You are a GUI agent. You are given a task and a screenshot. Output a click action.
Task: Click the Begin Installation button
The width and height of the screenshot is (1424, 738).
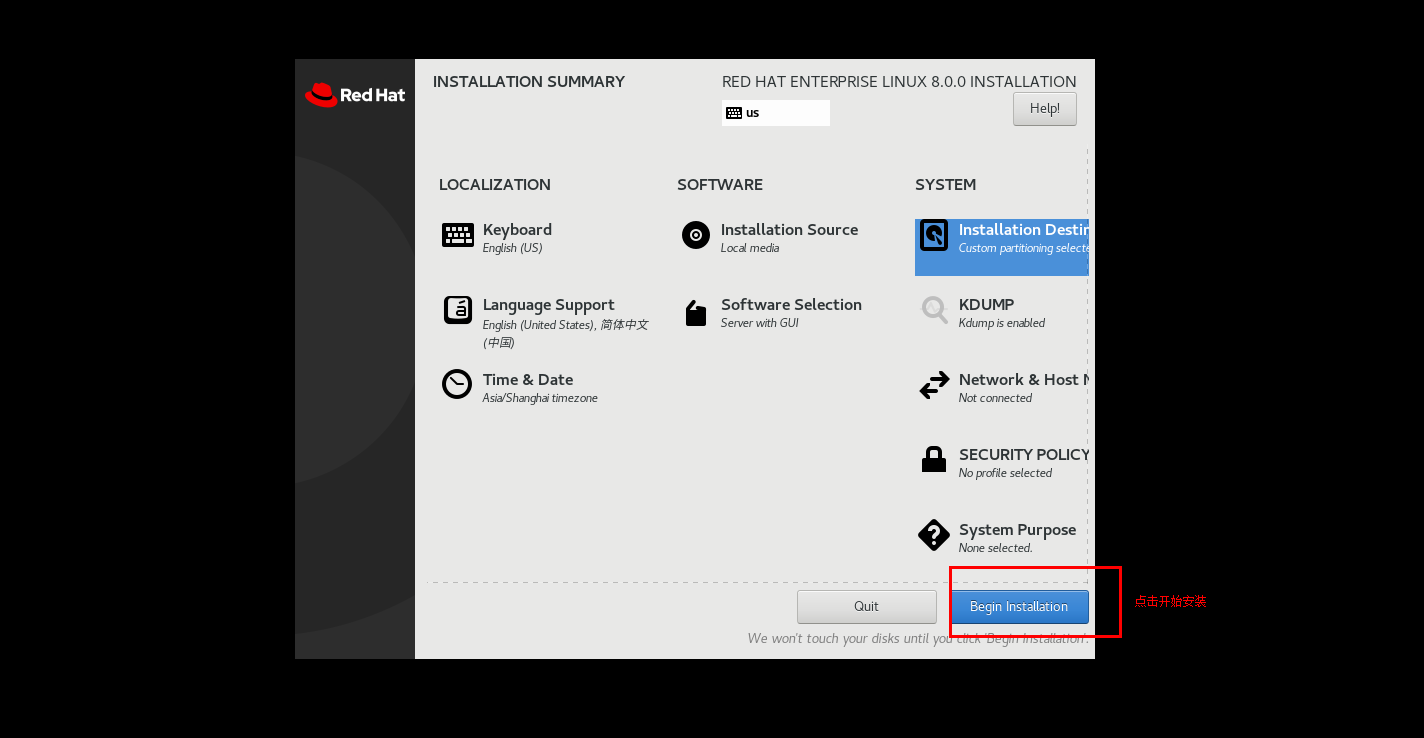(x=1019, y=607)
